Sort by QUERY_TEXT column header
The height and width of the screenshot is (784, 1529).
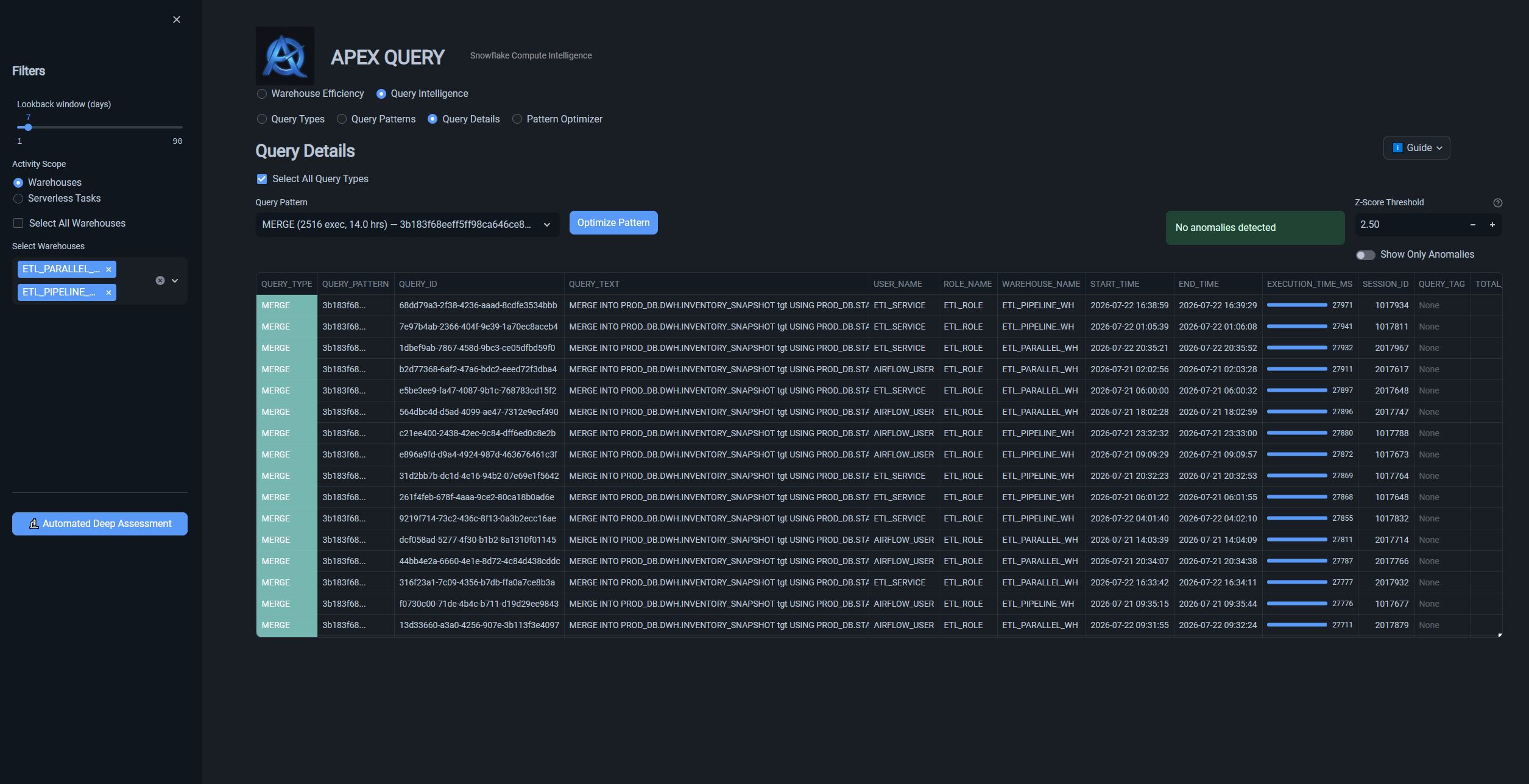(716, 284)
